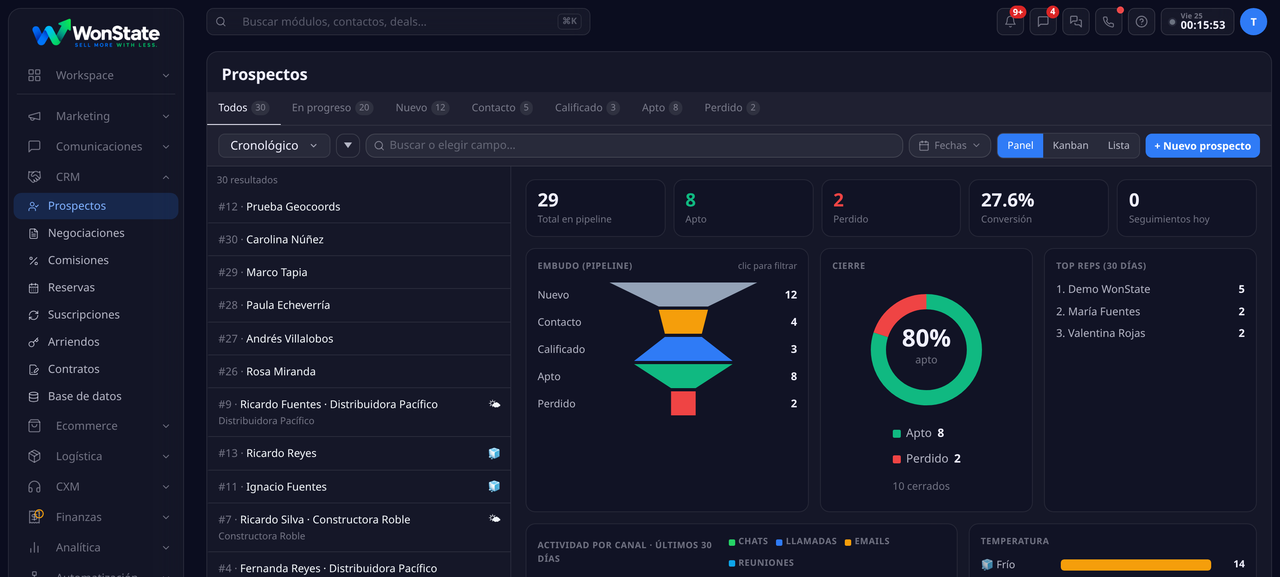
Task: Open prospect Carolina Núñez
Action: click(x=358, y=240)
